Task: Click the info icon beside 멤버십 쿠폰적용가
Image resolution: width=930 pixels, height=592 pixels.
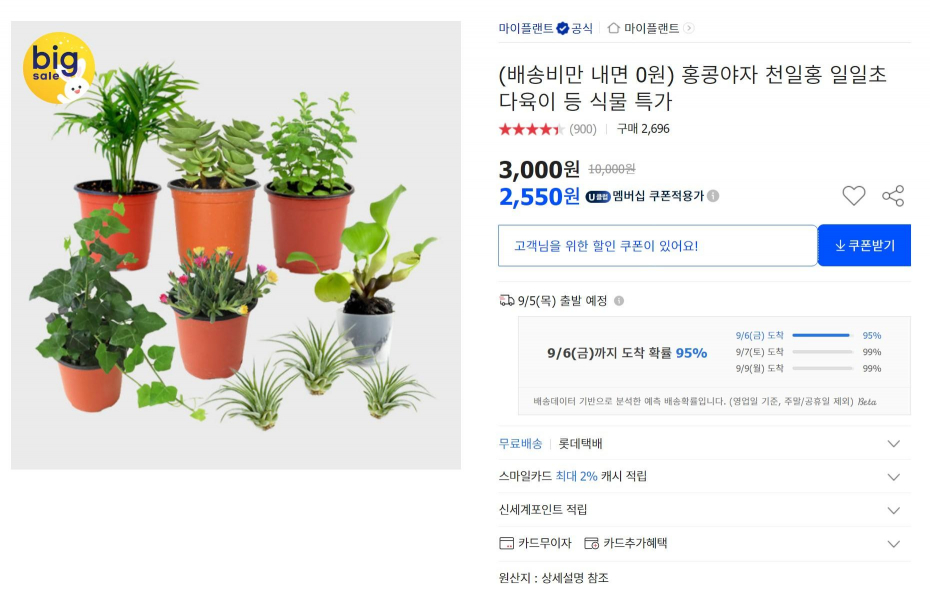Action: (712, 196)
